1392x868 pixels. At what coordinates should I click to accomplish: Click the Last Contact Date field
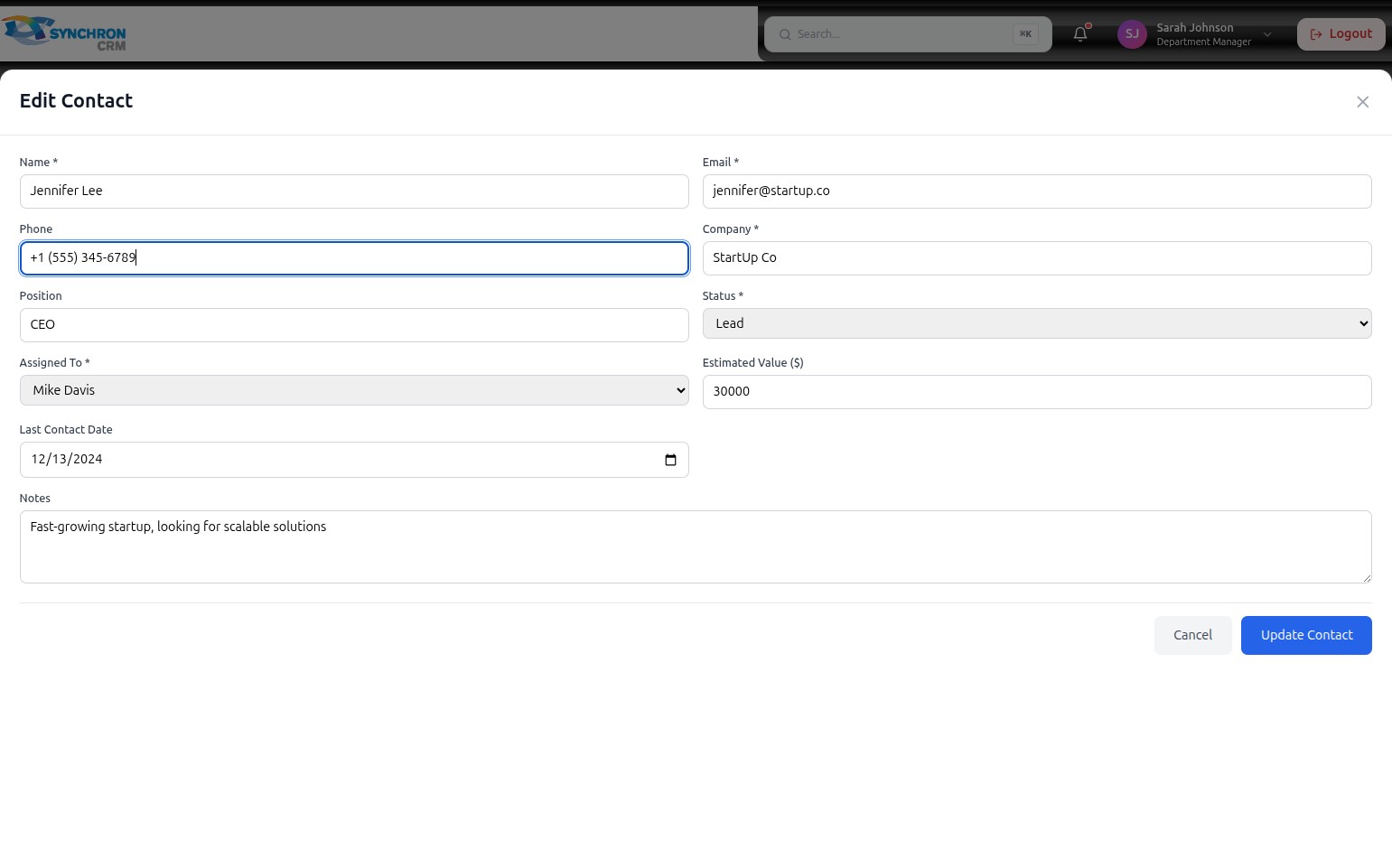pyautogui.click(x=354, y=460)
